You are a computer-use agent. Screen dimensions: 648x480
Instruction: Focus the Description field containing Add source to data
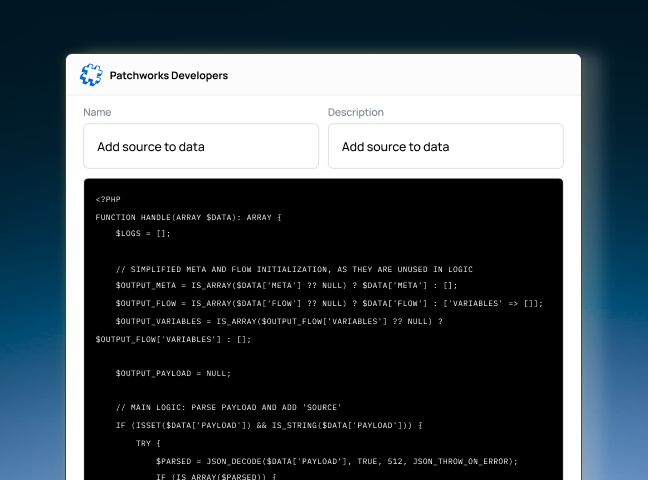(x=446, y=146)
